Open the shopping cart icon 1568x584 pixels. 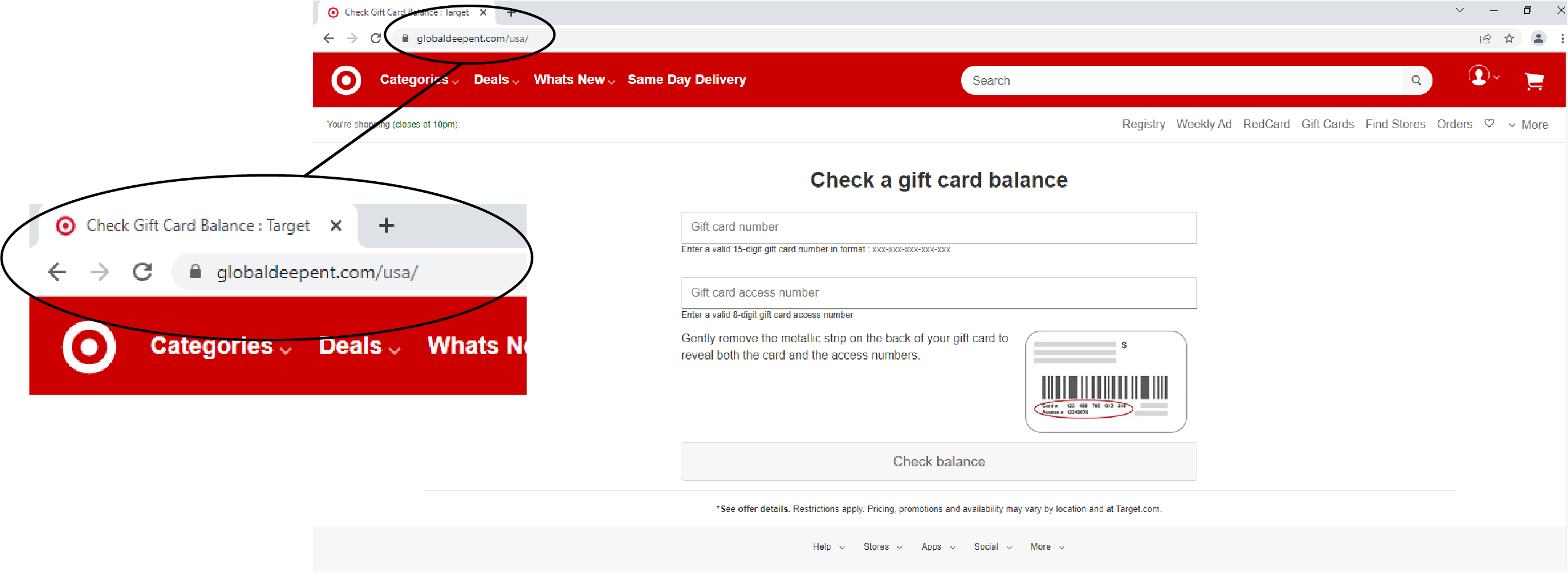coord(1534,81)
